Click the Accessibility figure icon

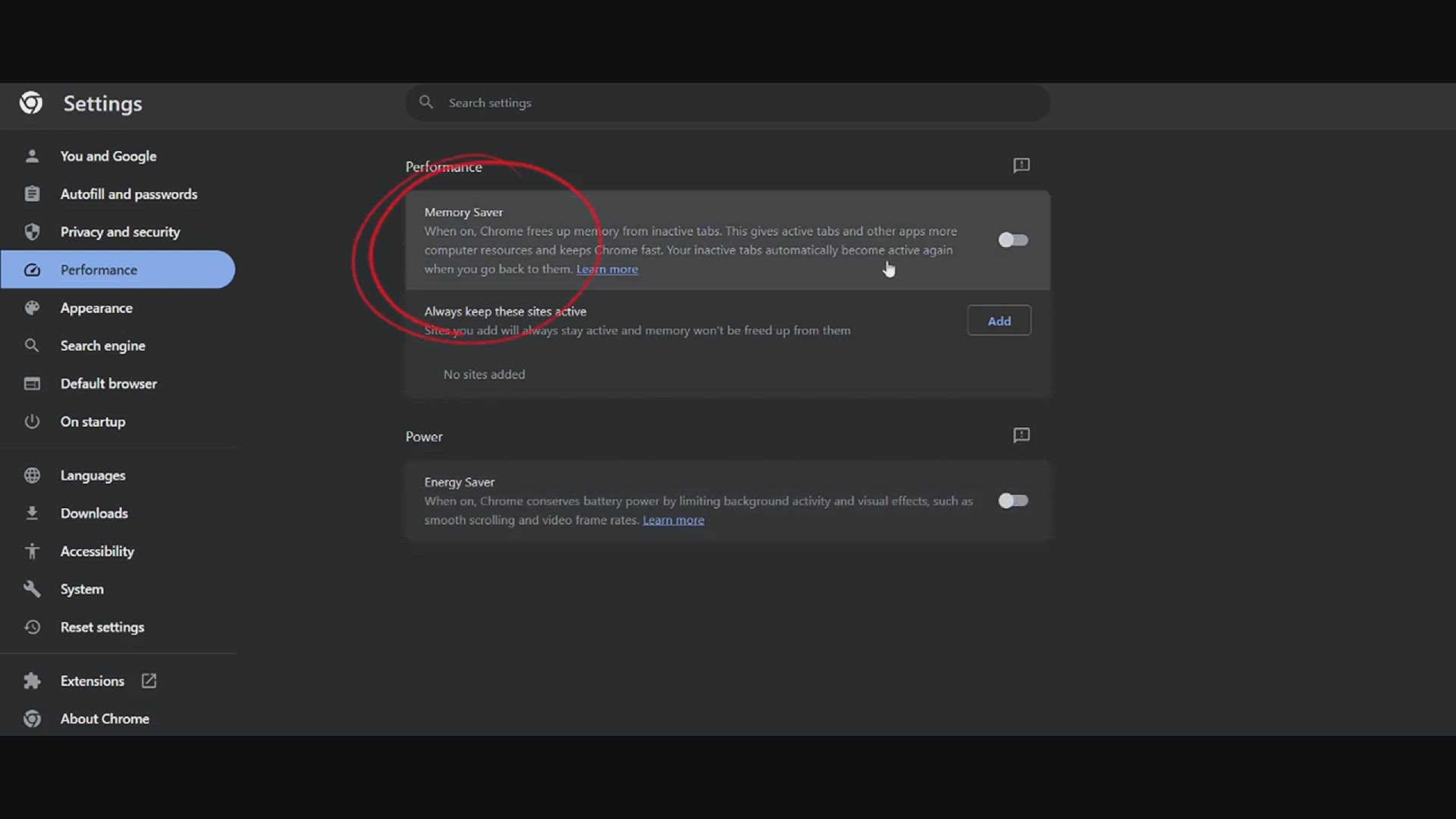32,551
